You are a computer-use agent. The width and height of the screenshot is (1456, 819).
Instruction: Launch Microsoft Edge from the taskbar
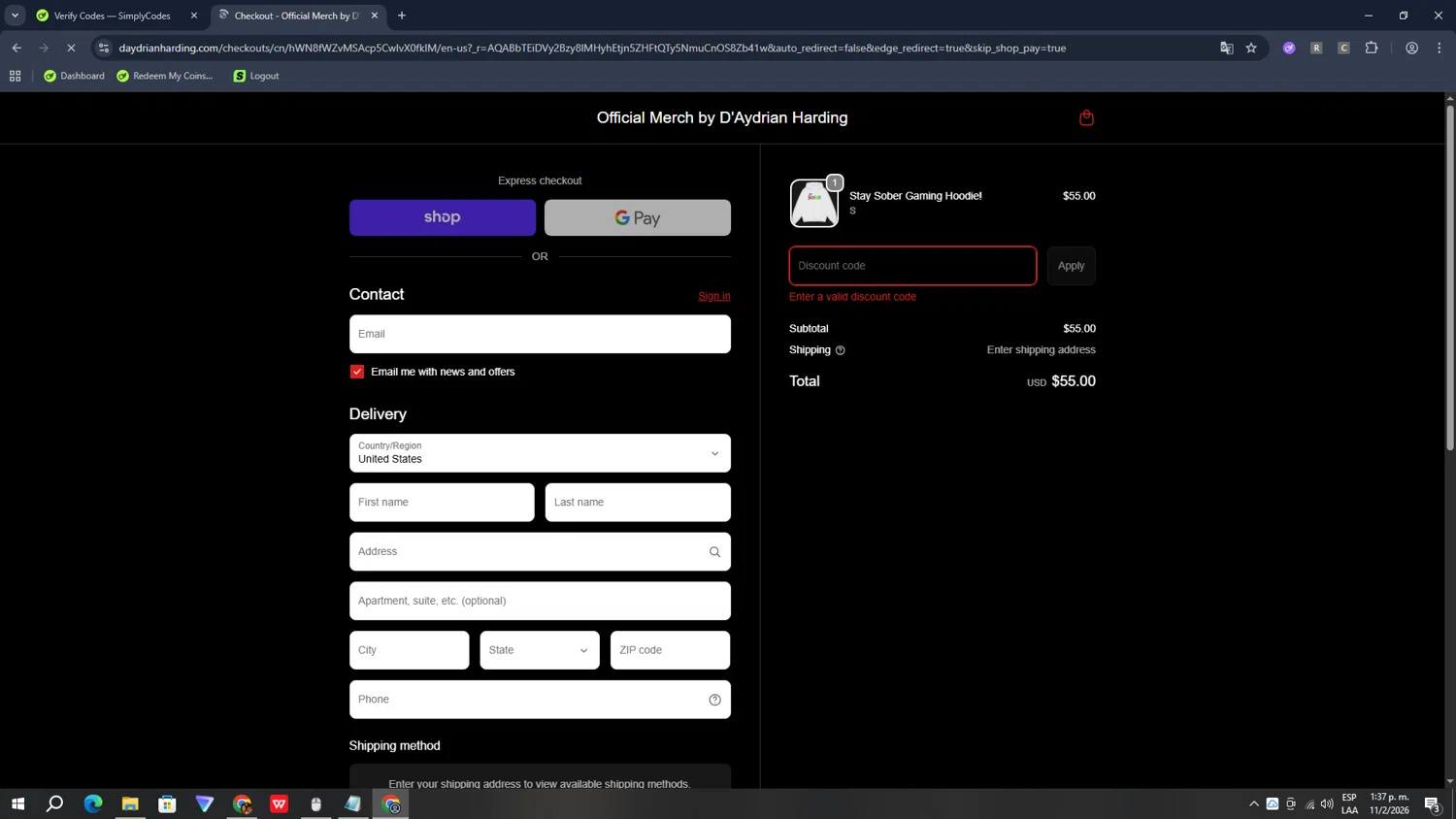pos(93,803)
